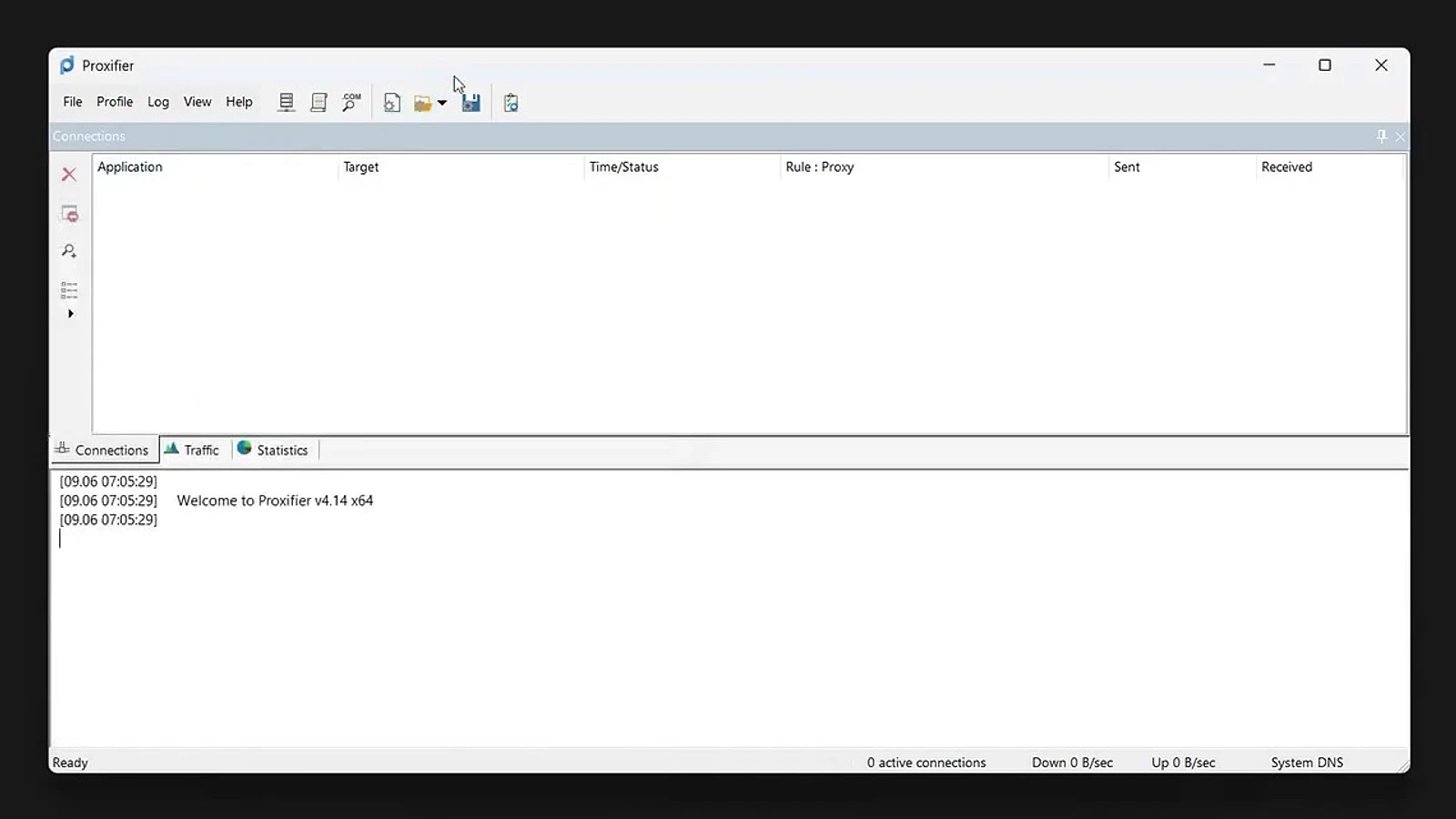The image size is (1456, 819).
Task: Open the File menu
Action: [73, 102]
